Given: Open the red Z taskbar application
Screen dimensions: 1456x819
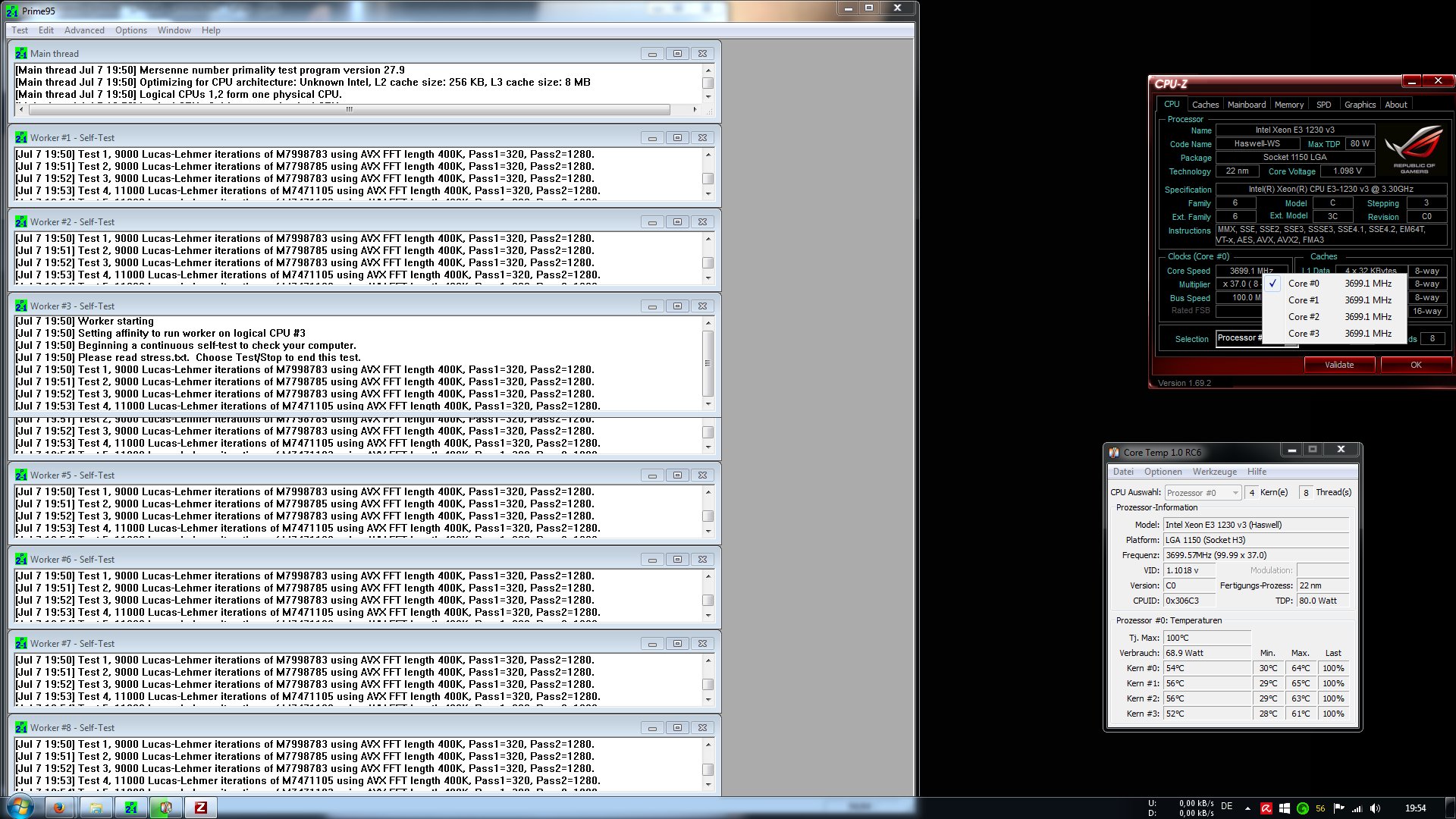Looking at the screenshot, I should [x=201, y=808].
